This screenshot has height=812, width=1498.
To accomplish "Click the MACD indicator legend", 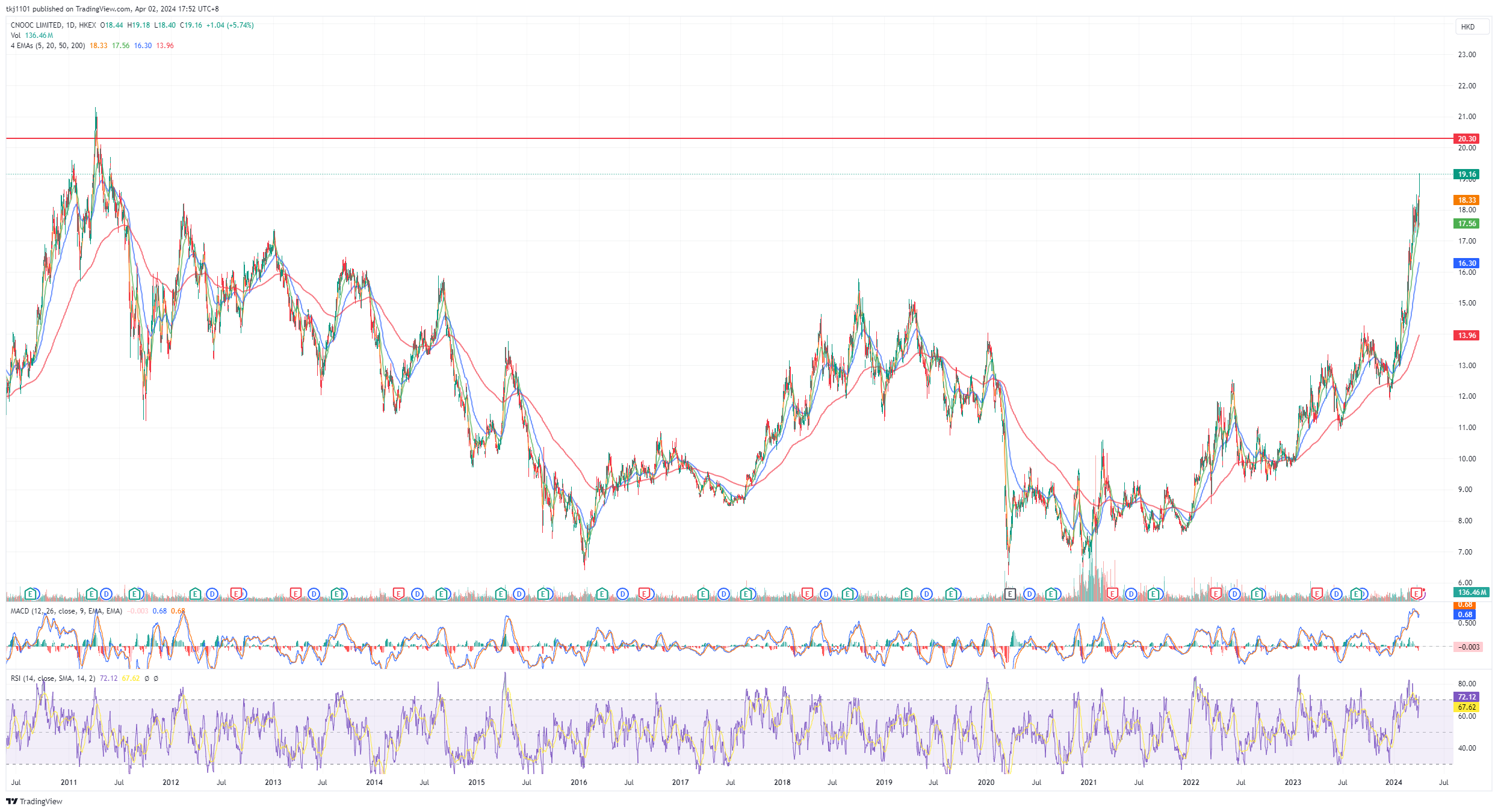I will [x=66, y=611].
